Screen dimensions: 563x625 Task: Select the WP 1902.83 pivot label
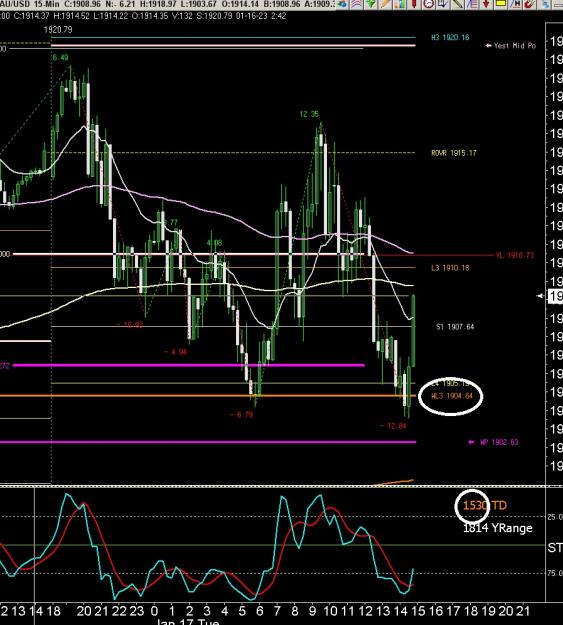(499, 442)
